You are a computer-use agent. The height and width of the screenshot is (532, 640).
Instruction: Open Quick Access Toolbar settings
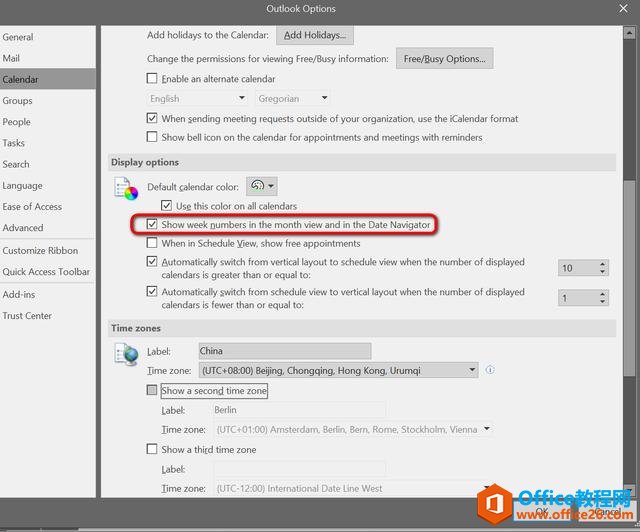tap(46, 272)
